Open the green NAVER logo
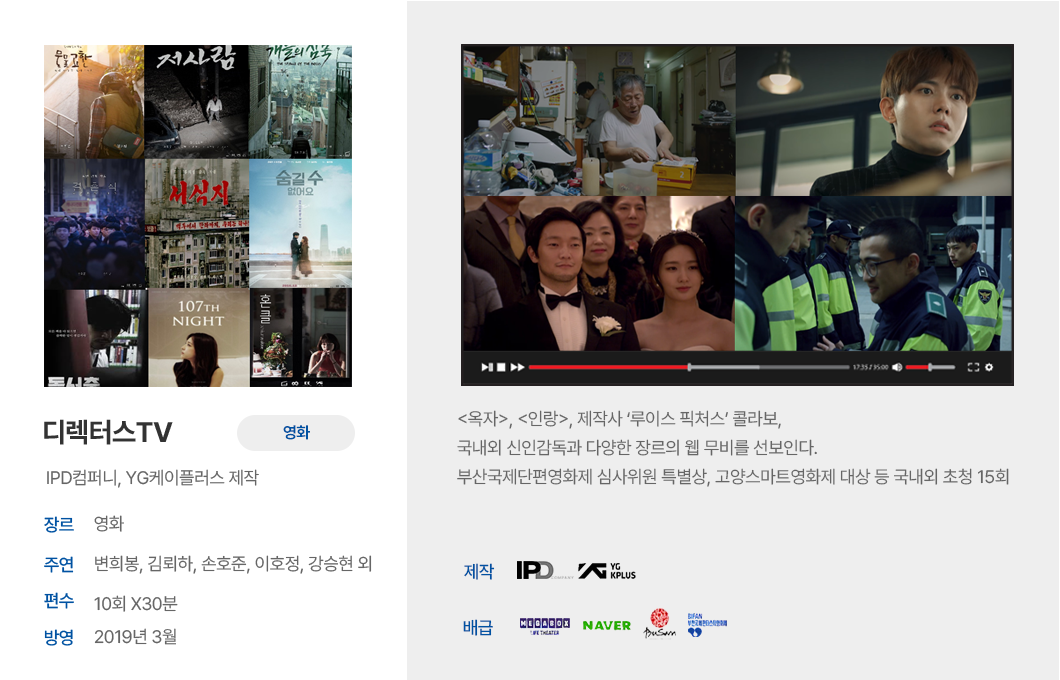1060x680 pixels. click(607, 626)
